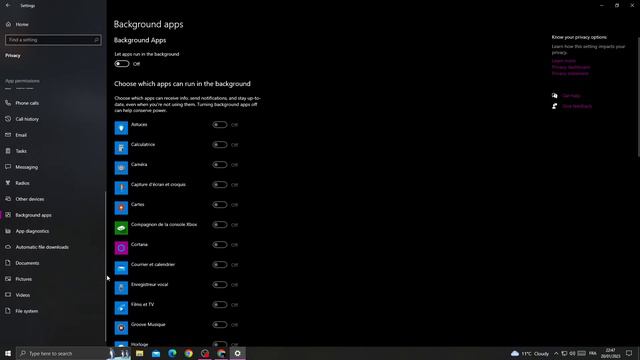Open the Mail app from the taskbar

[x=156, y=353]
